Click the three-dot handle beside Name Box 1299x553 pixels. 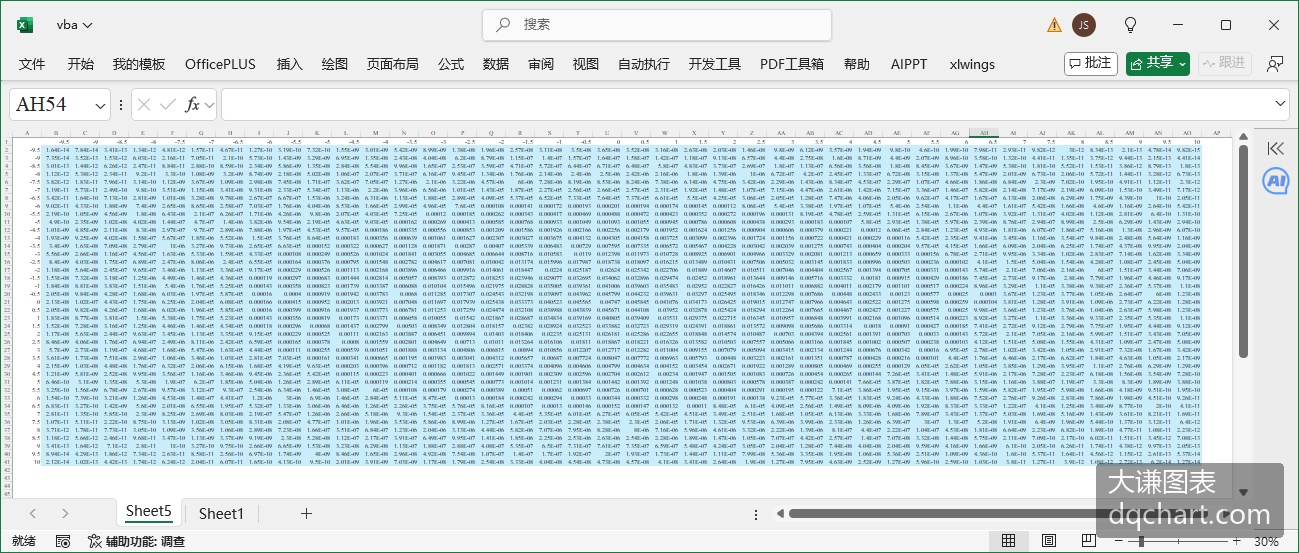[121, 105]
